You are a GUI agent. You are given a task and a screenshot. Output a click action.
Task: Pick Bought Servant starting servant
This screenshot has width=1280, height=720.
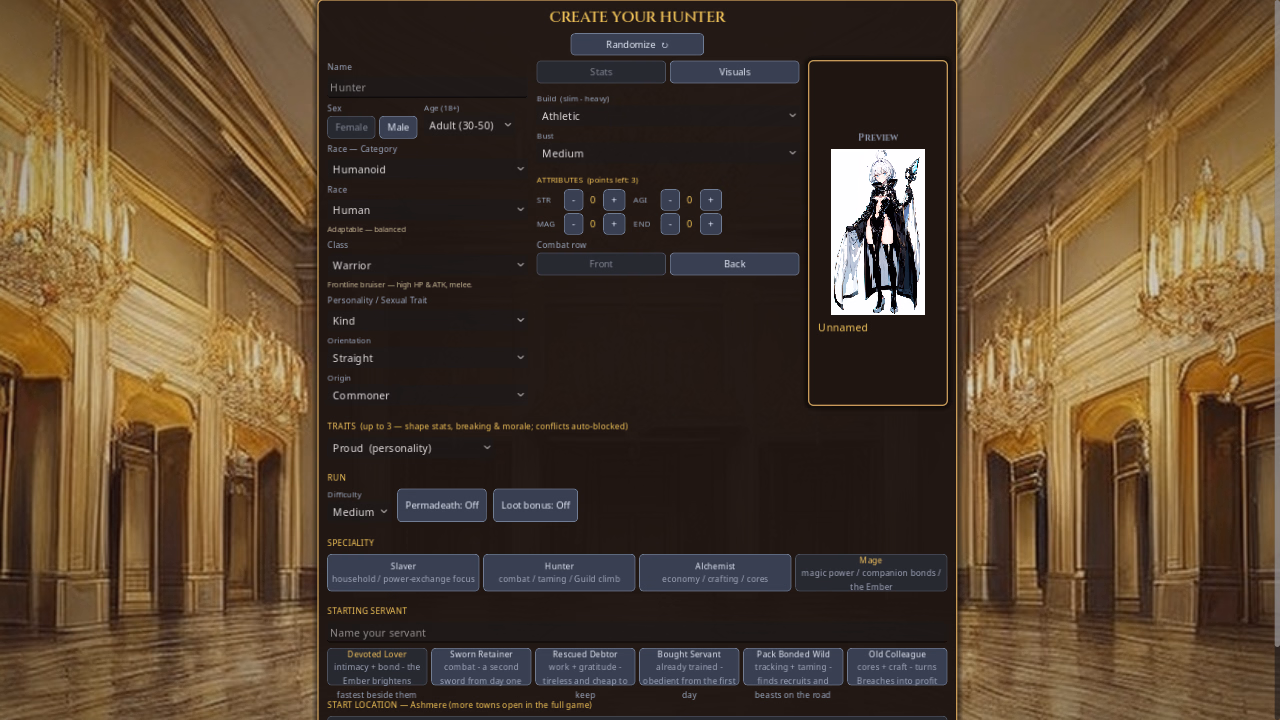689,667
